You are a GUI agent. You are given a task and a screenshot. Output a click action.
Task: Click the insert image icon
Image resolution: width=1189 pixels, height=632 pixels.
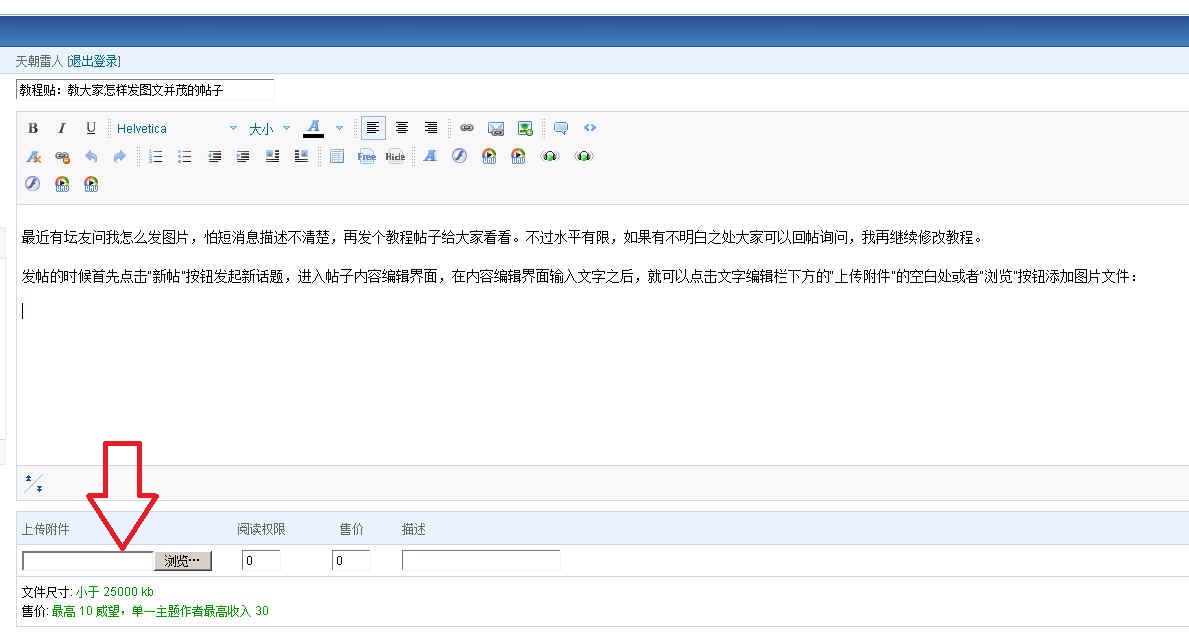496,128
